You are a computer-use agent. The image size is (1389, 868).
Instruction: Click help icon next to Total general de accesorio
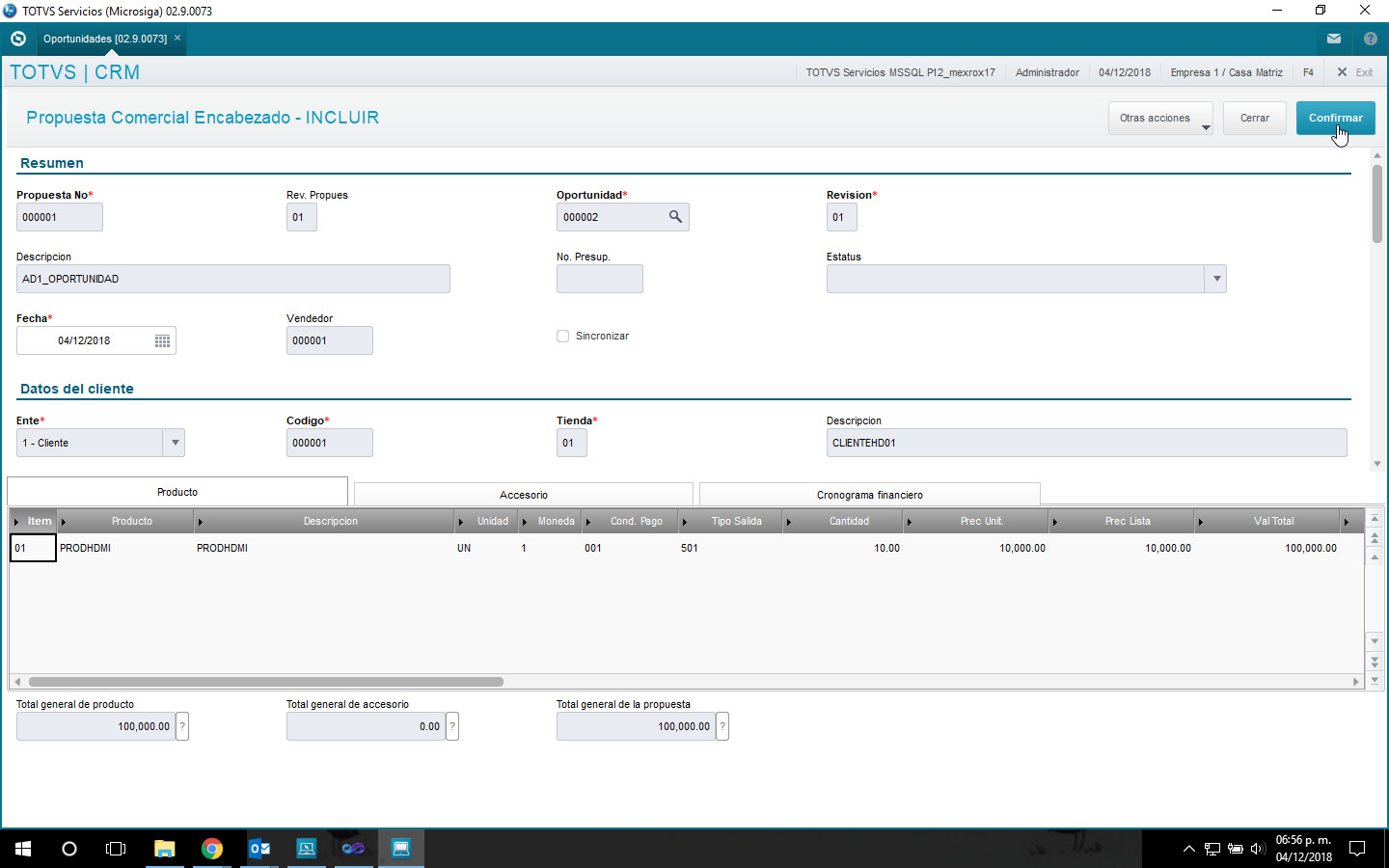click(x=452, y=726)
